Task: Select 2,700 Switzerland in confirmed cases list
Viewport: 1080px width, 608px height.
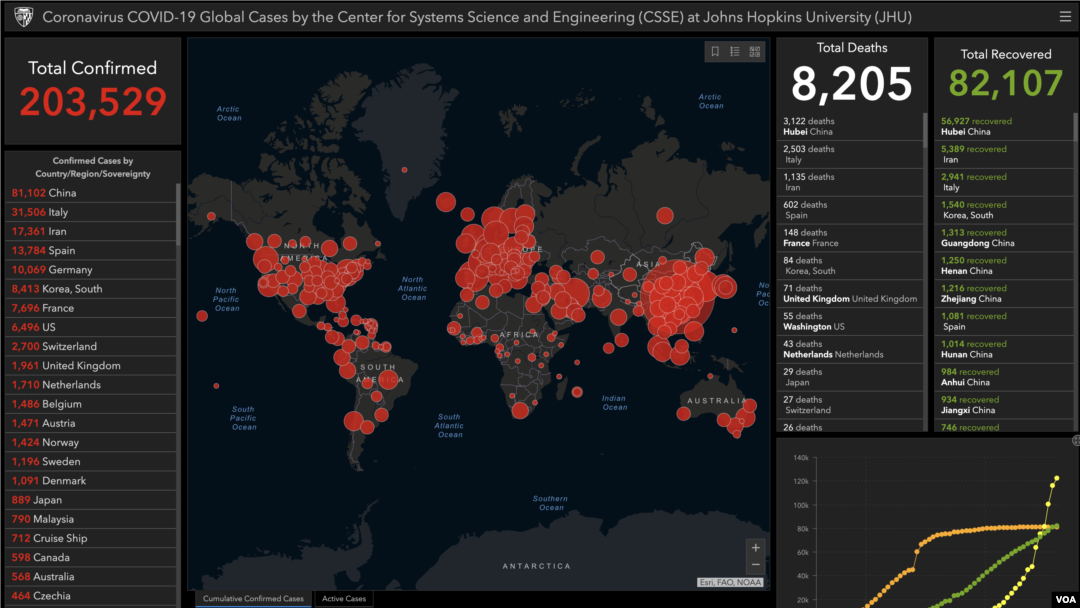Action: pyautogui.click(x=91, y=346)
